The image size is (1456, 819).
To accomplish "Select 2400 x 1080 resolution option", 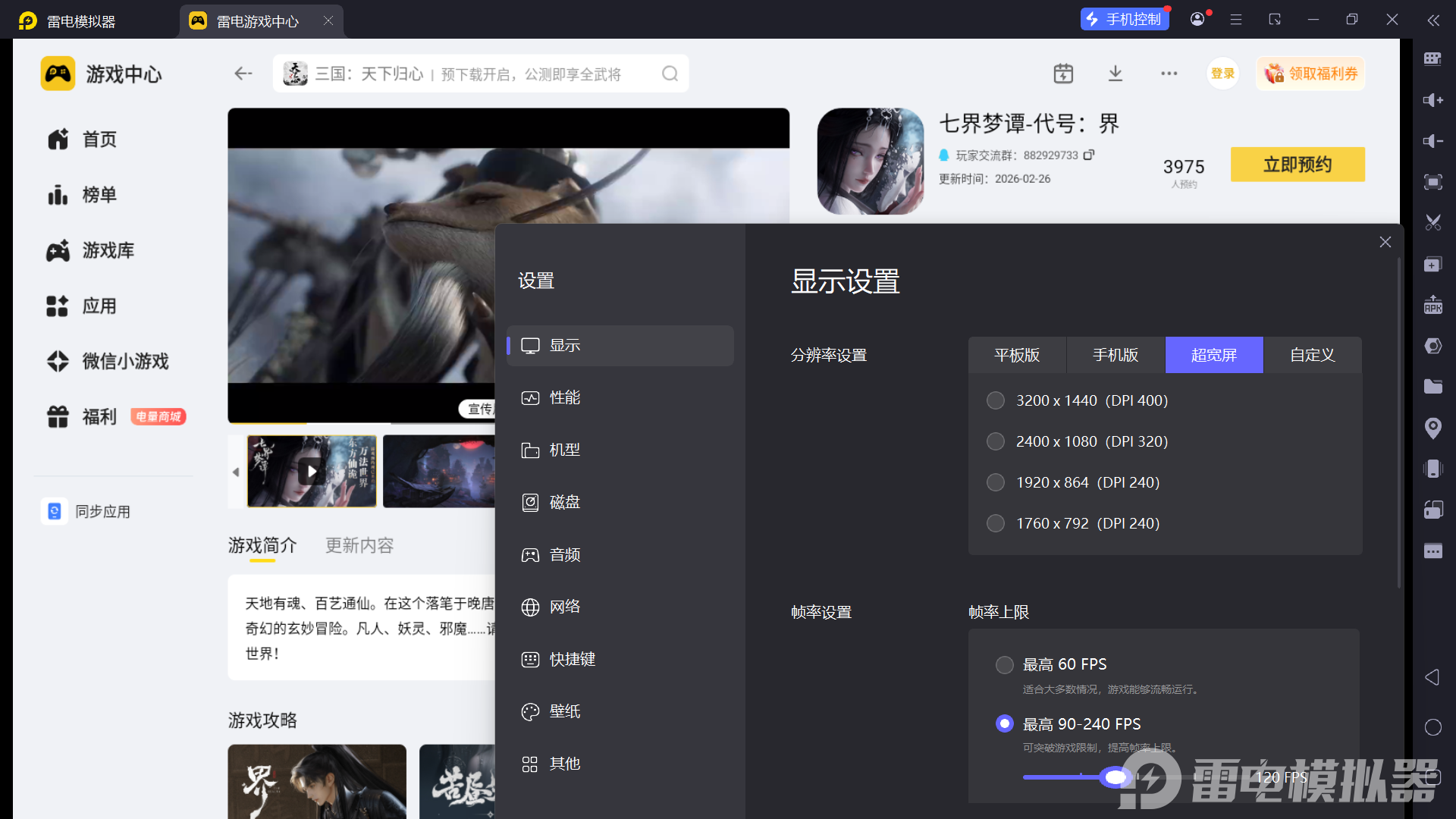I will pos(996,441).
